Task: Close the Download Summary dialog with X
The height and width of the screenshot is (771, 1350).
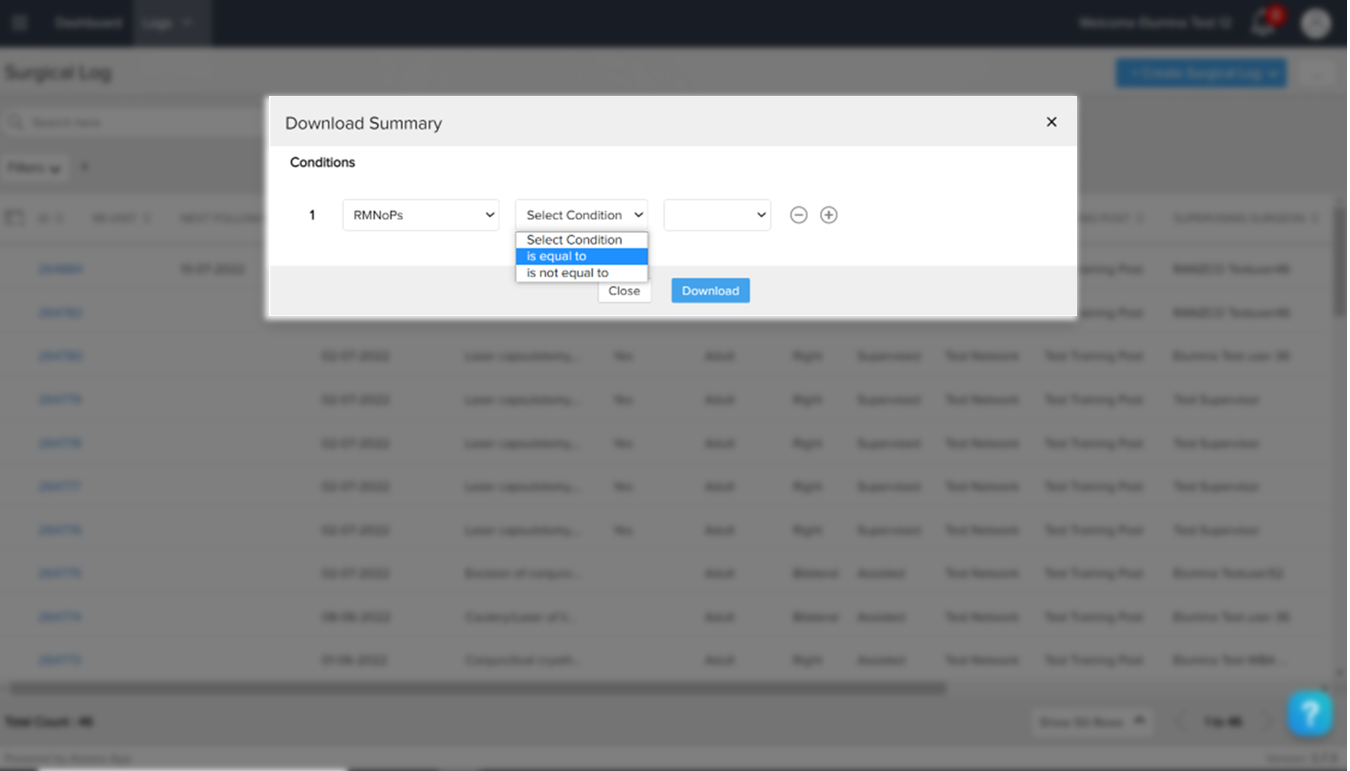Action: point(1051,122)
